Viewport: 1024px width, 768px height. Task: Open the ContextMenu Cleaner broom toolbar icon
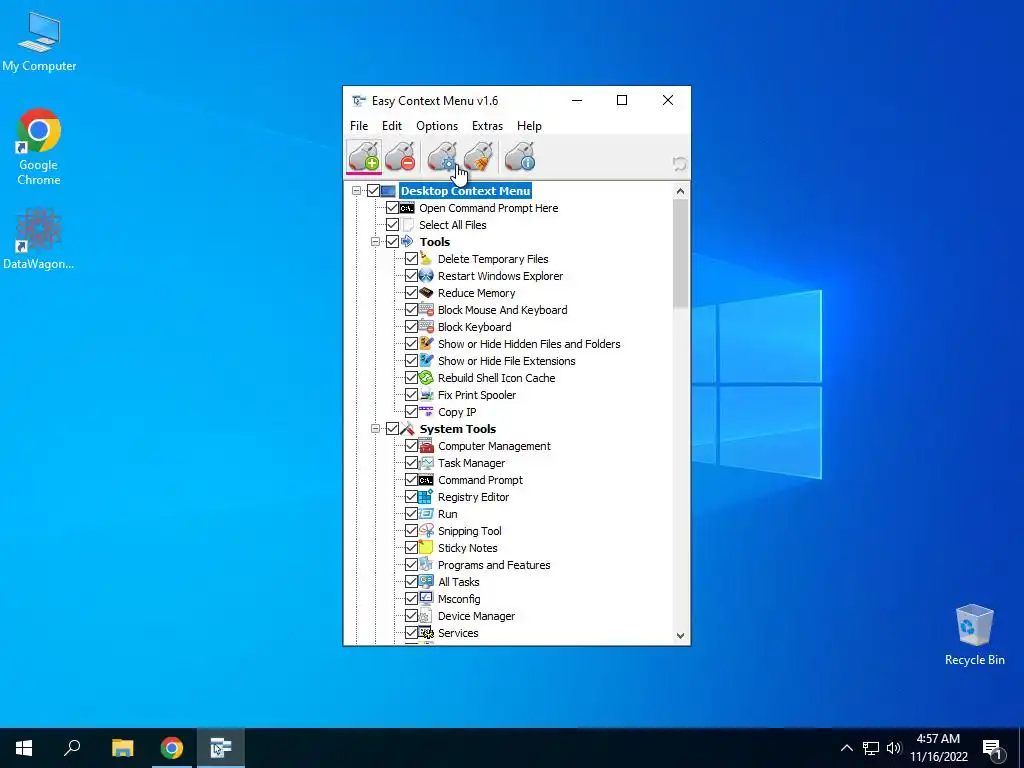point(478,157)
